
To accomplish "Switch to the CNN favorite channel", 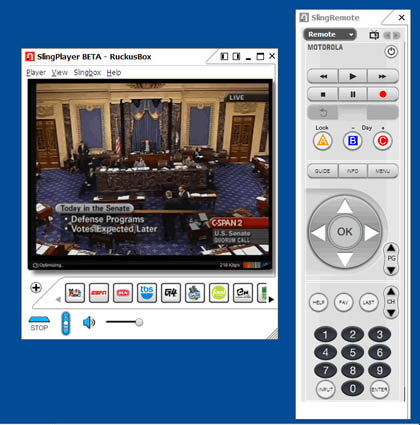I will pyautogui.click(x=123, y=293).
